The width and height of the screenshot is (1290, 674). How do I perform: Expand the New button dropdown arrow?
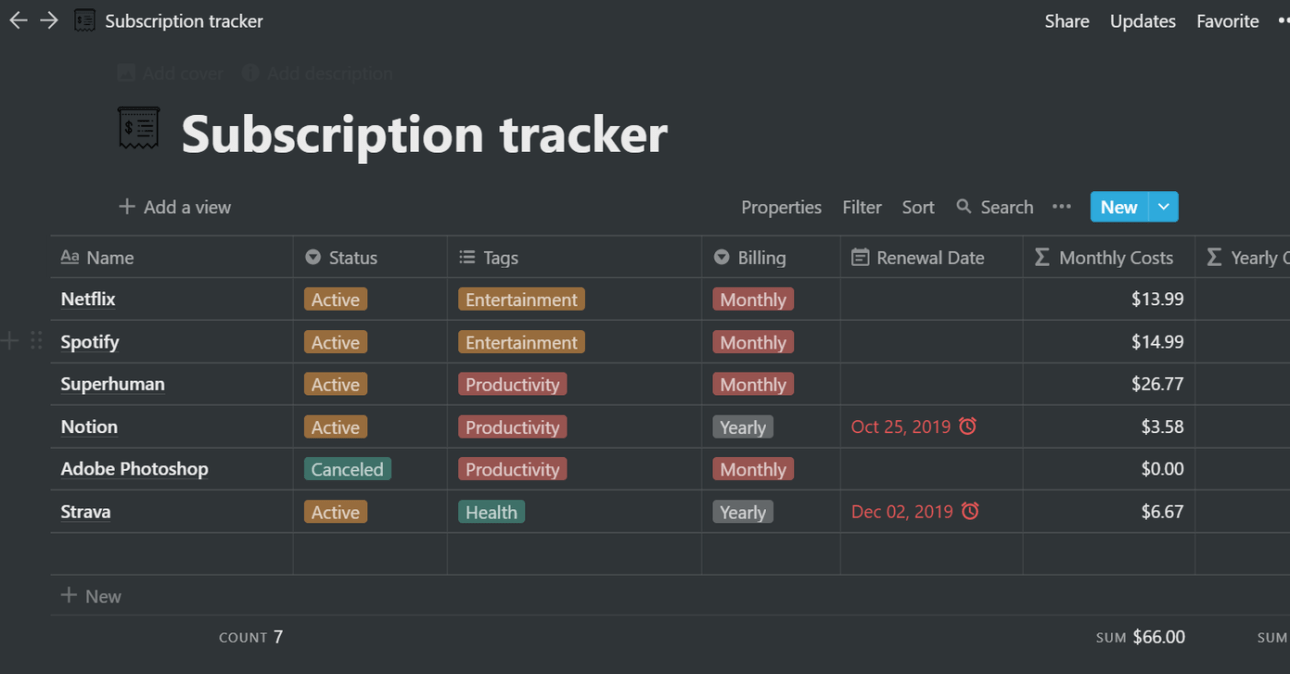click(x=1164, y=207)
